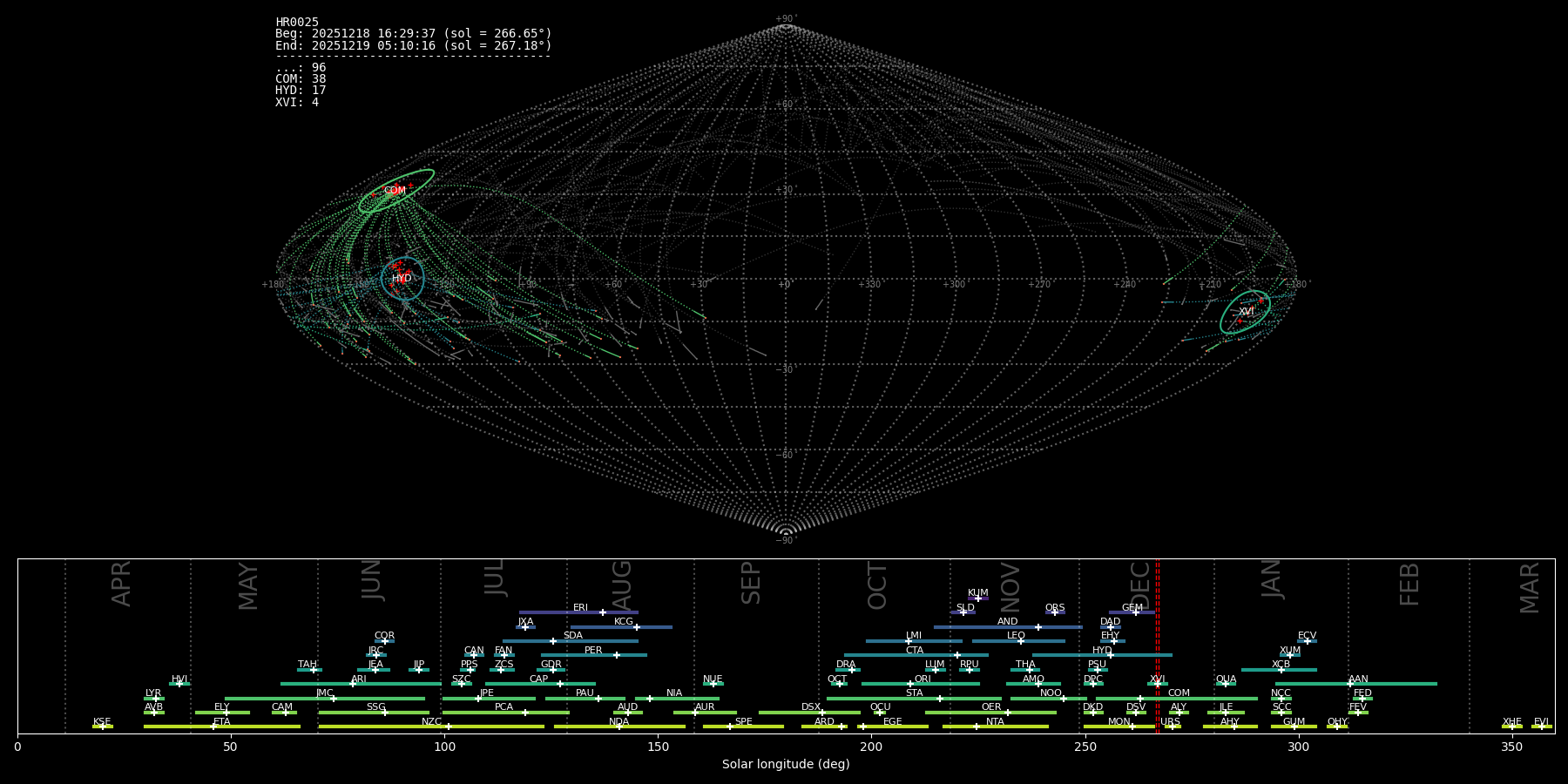Click the CTA shower bar

[916, 655]
